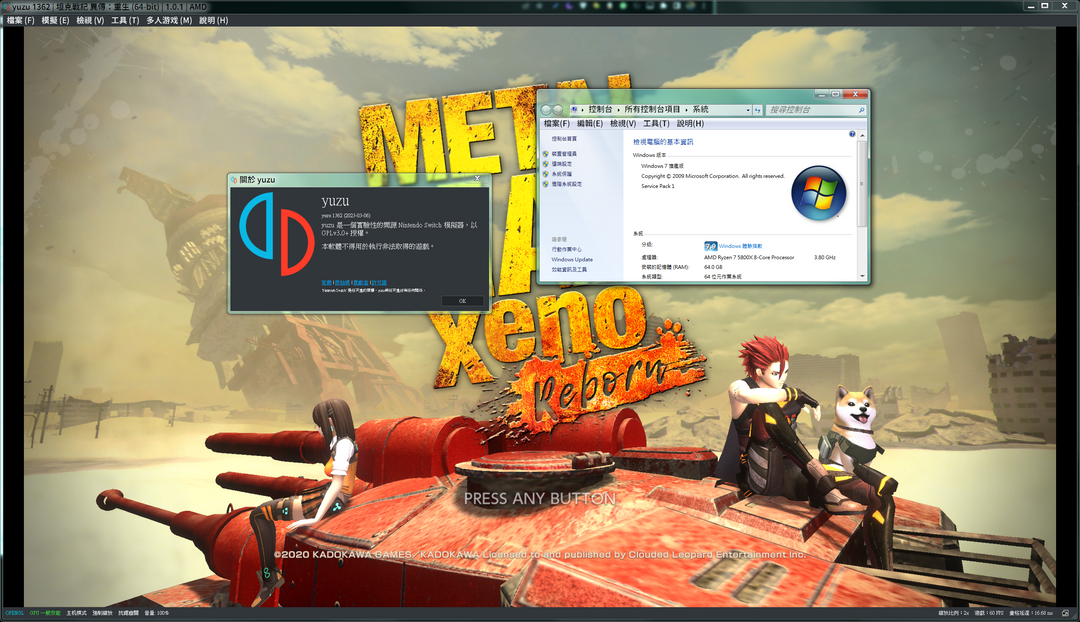Open the Windows experience index link
This screenshot has height=622, width=1080.
pos(740,246)
